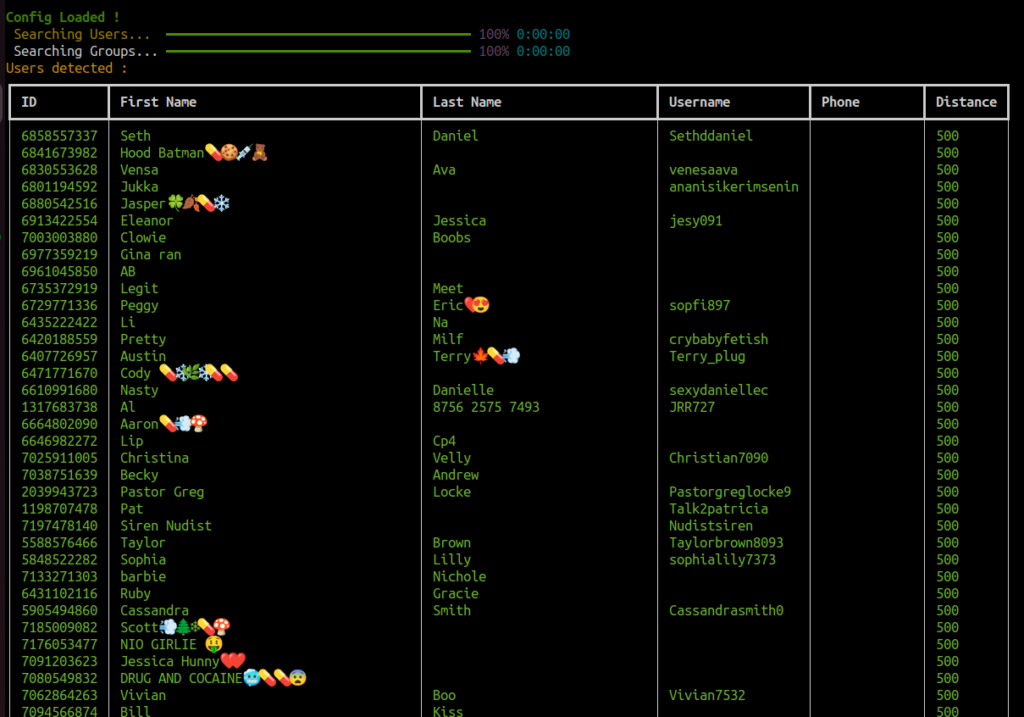Click user ID 6961045850
This screenshot has width=1024, height=717.
click(59, 272)
